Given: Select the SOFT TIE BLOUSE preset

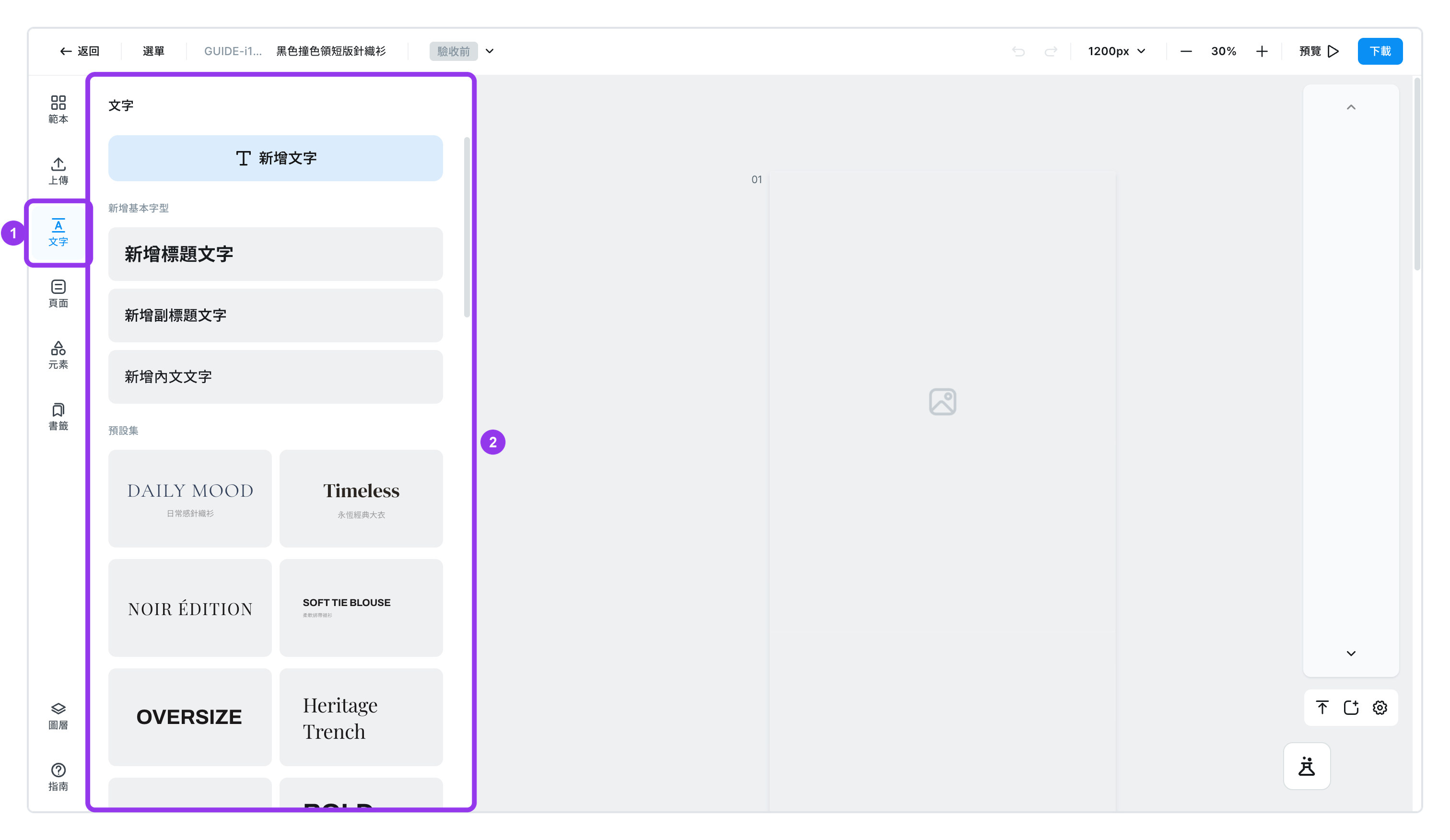Looking at the screenshot, I should [362, 607].
